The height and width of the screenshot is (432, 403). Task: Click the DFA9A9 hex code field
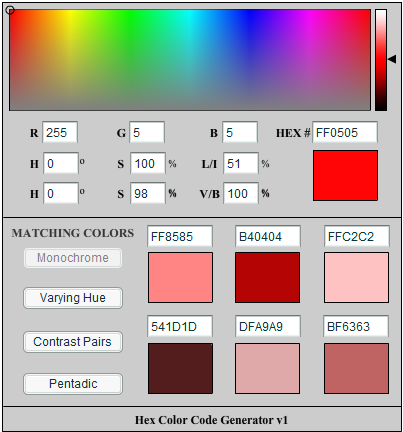click(268, 326)
